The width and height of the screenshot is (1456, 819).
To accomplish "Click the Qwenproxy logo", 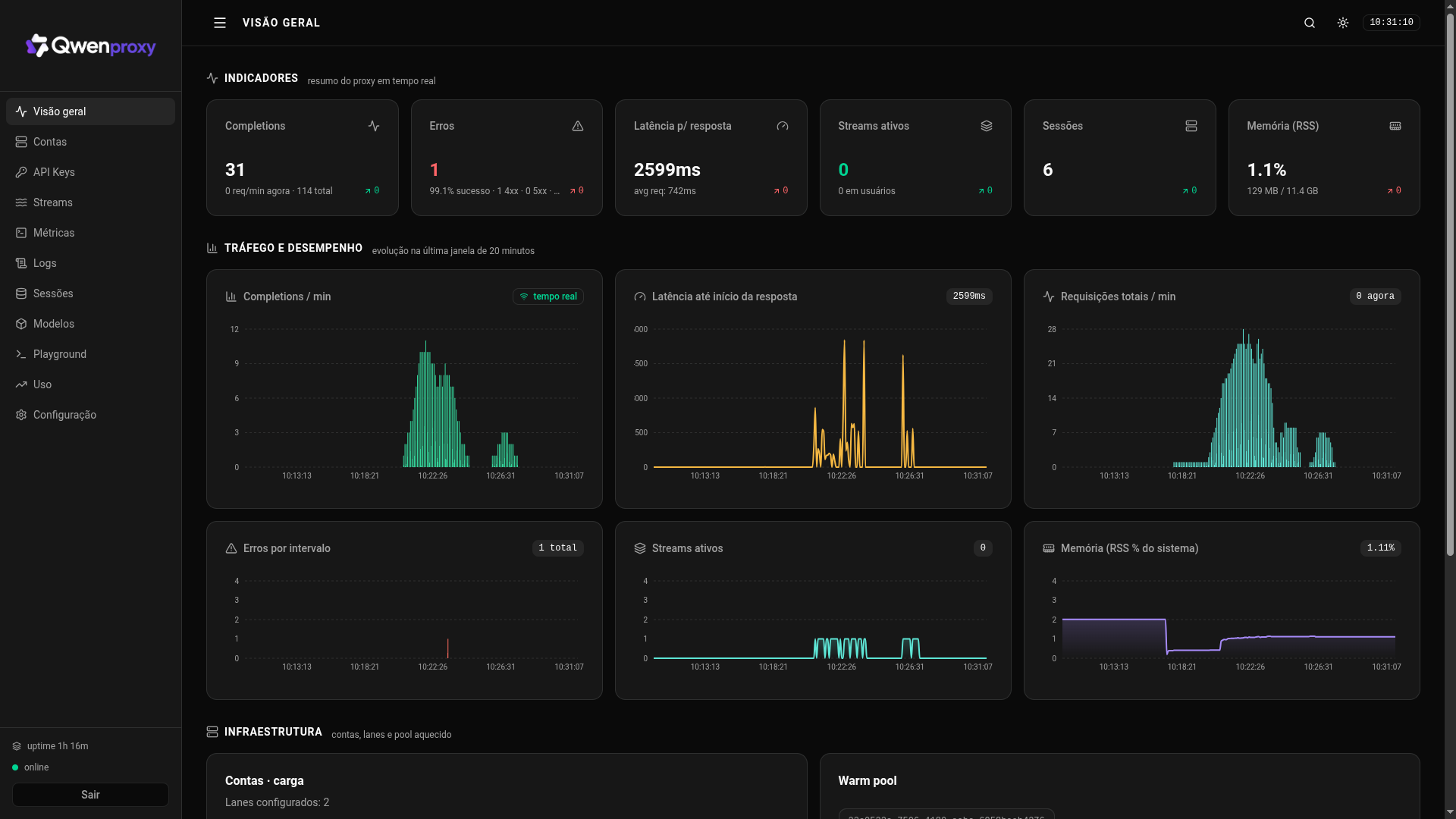I will pyautogui.click(x=91, y=46).
